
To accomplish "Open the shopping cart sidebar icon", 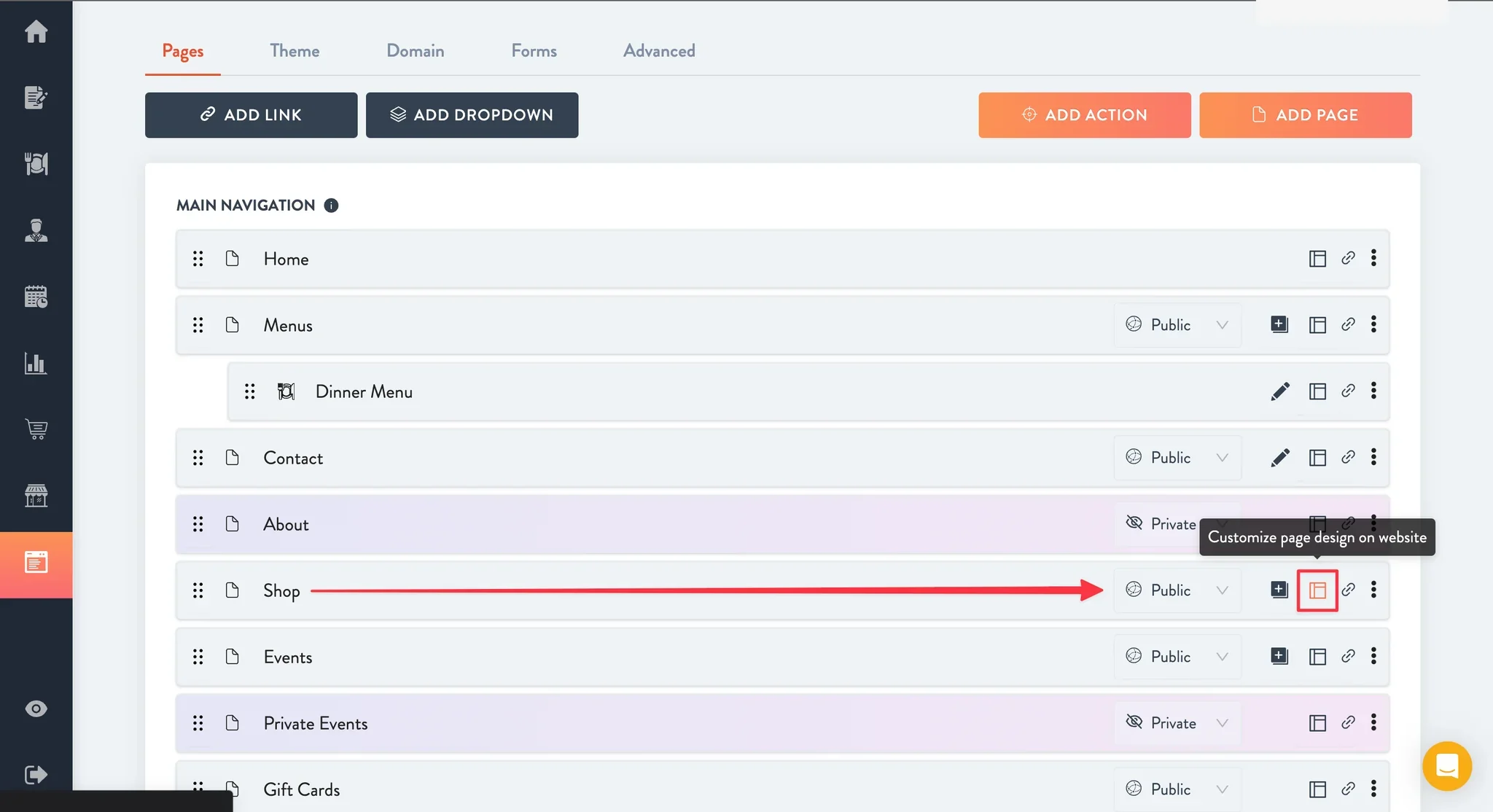I will (x=36, y=429).
